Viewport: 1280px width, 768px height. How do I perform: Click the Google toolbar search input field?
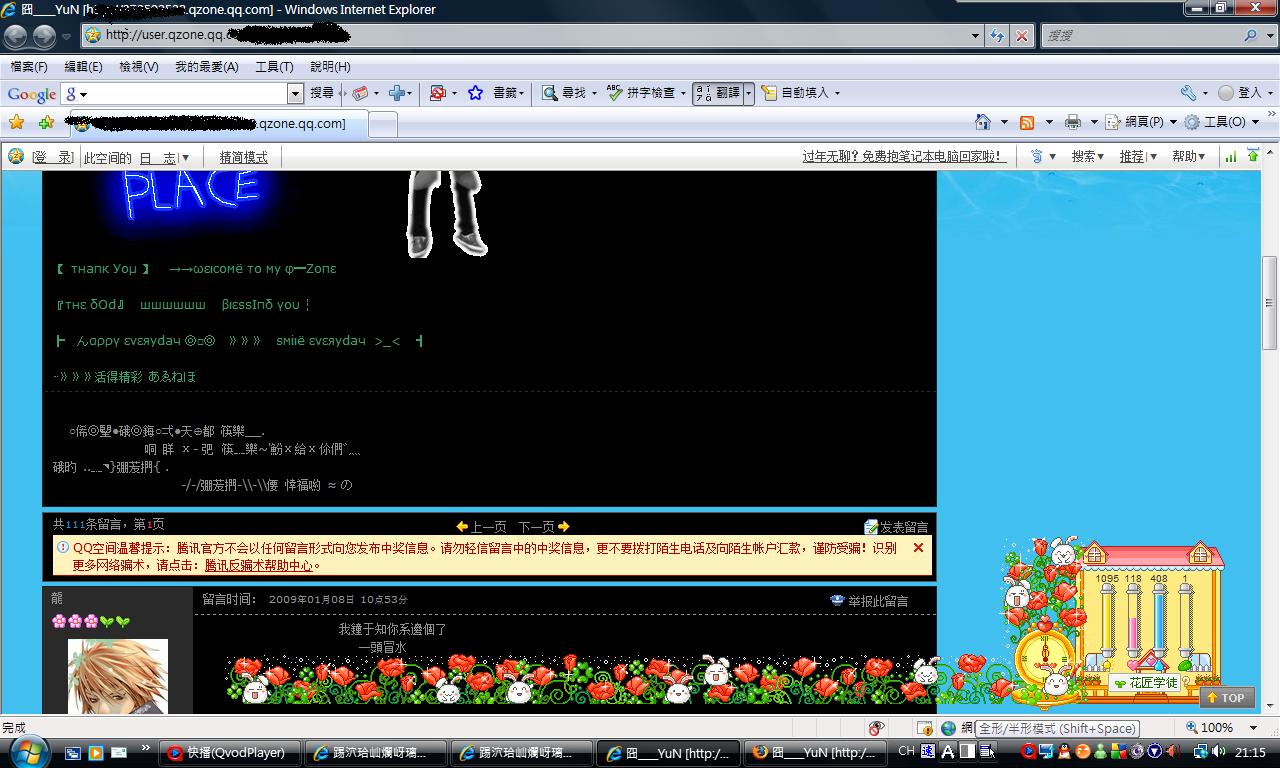pyautogui.click(x=182, y=93)
